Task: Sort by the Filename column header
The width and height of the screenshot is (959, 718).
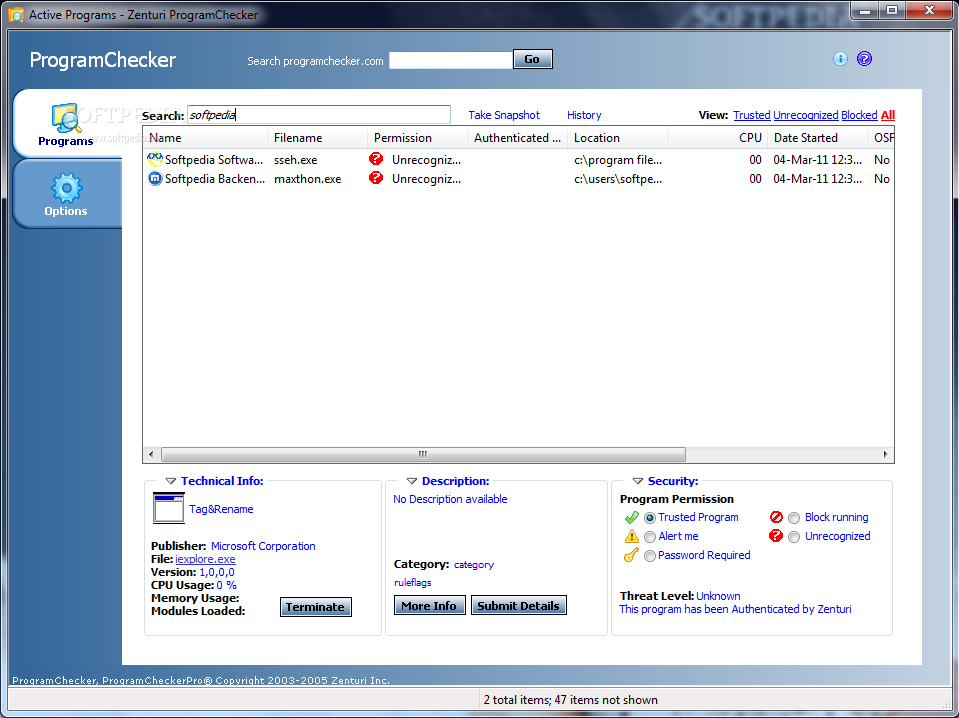Action: 317,138
